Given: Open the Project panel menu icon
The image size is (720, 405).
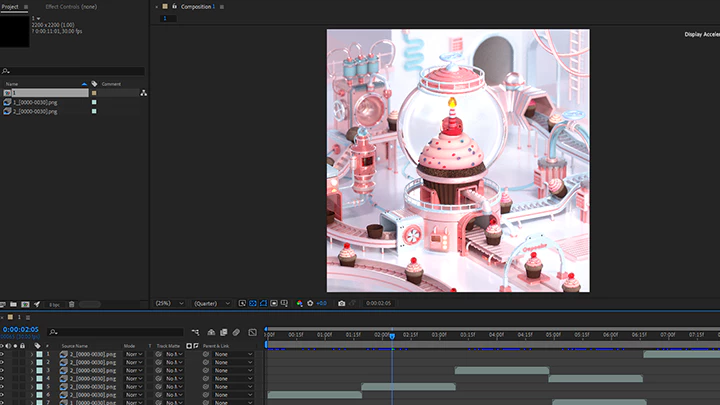Looking at the screenshot, I should 26,7.
